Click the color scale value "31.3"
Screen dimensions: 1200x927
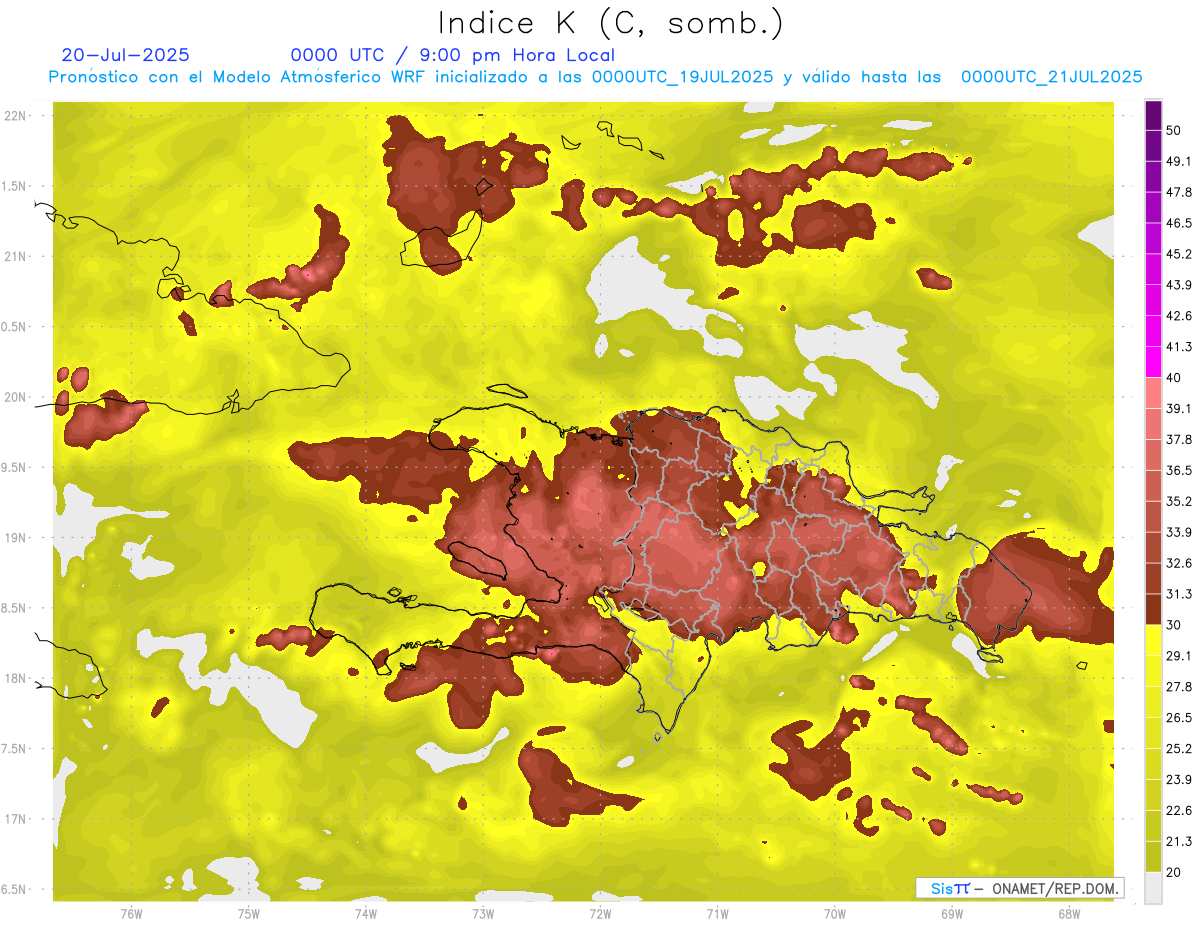(1179, 594)
